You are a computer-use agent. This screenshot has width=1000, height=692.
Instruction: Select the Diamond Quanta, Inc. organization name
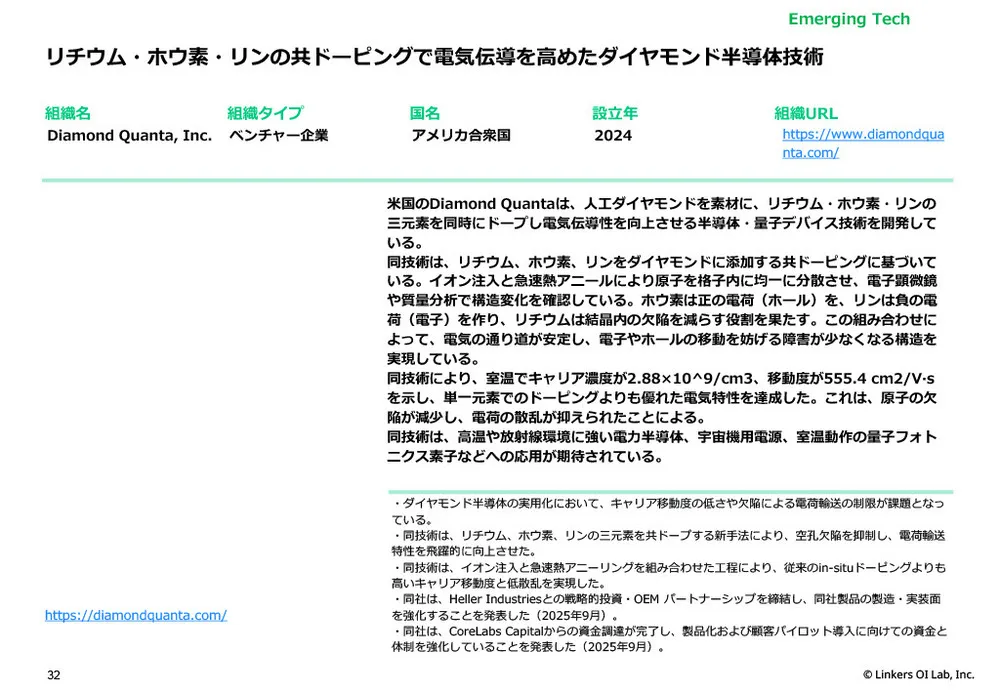tap(129, 135)
